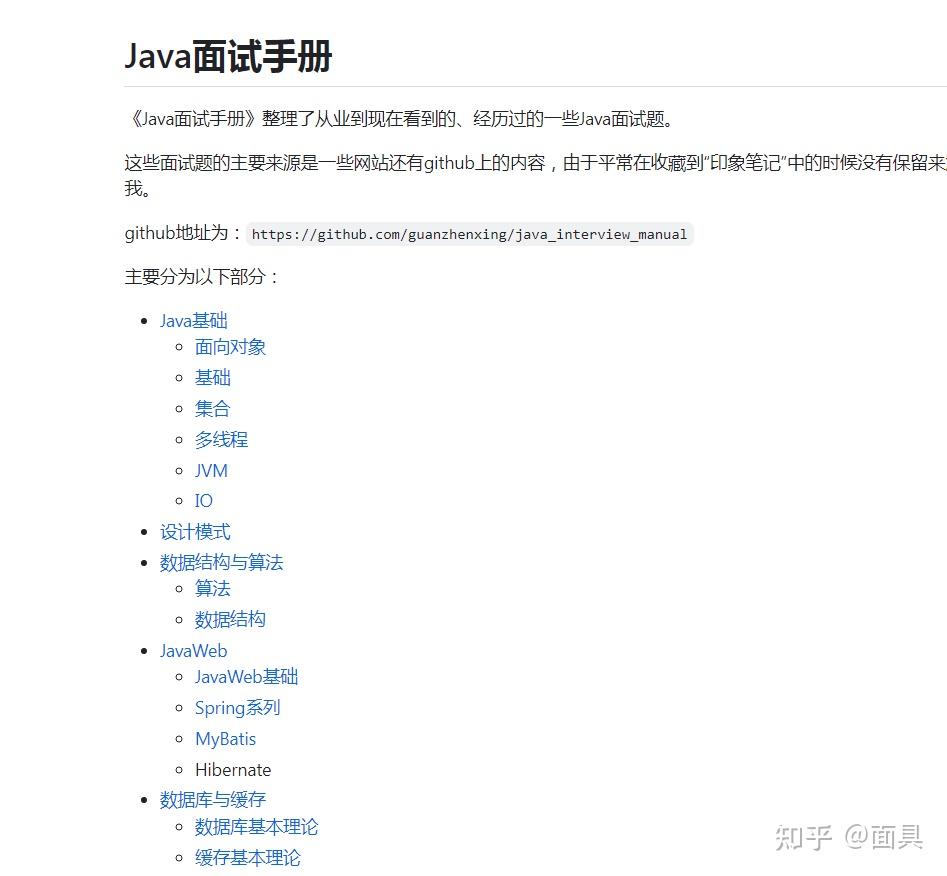Open the 数据结构与算法 section link
This screenshot has width=947, height=876.
[222, 562]
